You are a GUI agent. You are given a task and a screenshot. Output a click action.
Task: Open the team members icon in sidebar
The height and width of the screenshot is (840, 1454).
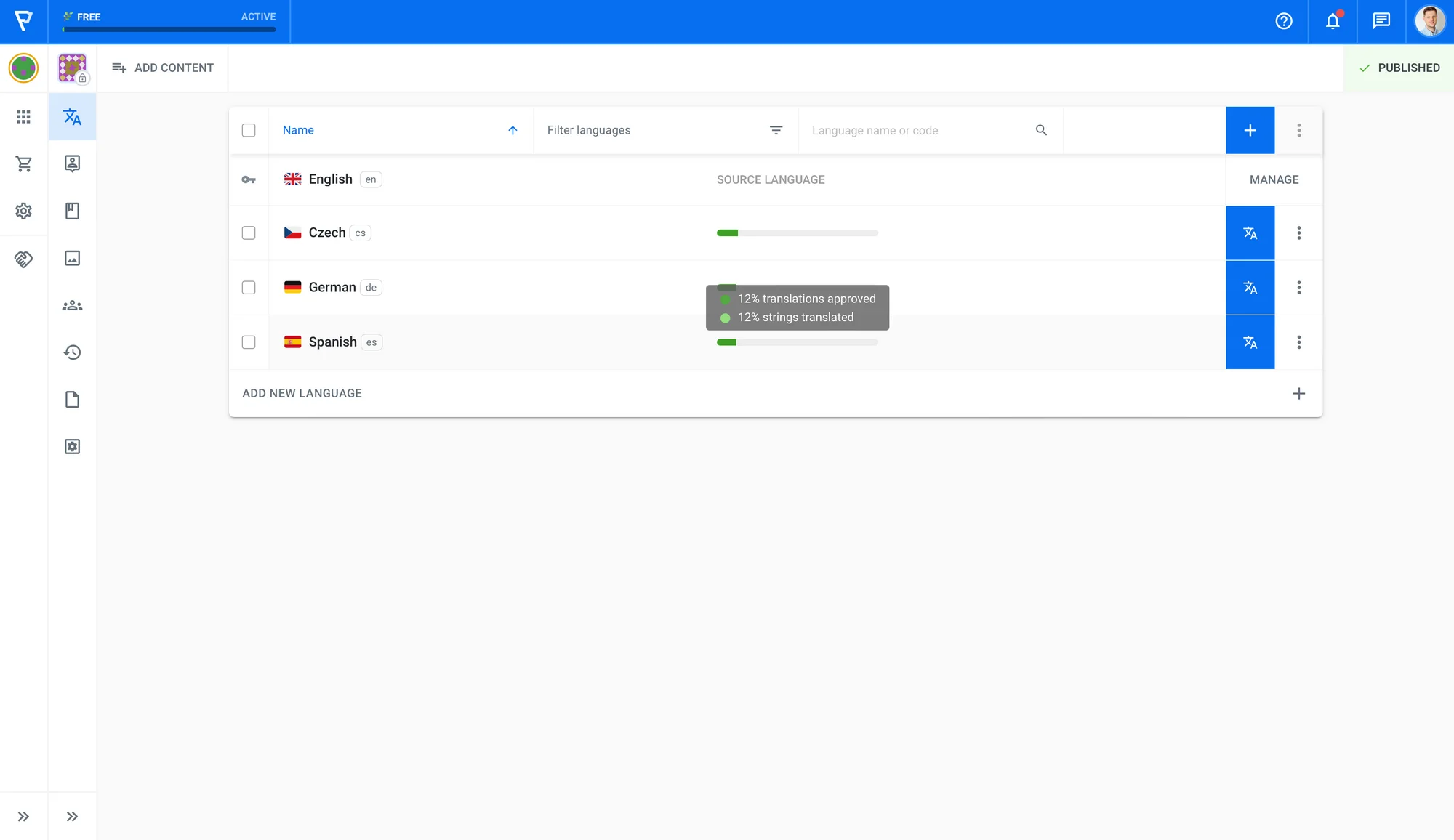click(x=72, y=306)
